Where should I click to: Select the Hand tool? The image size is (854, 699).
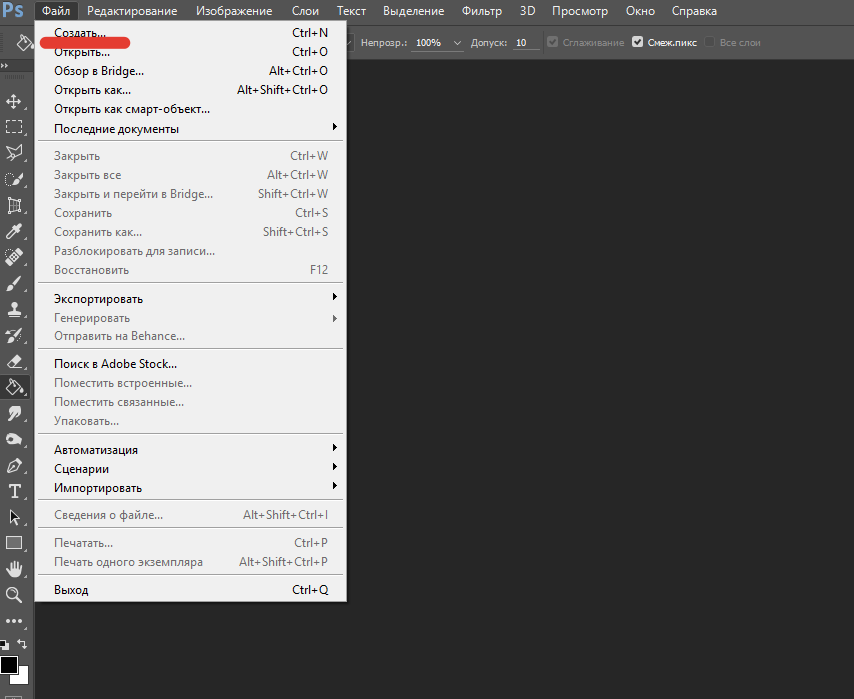pyautogui.click(x=14, y=569)
